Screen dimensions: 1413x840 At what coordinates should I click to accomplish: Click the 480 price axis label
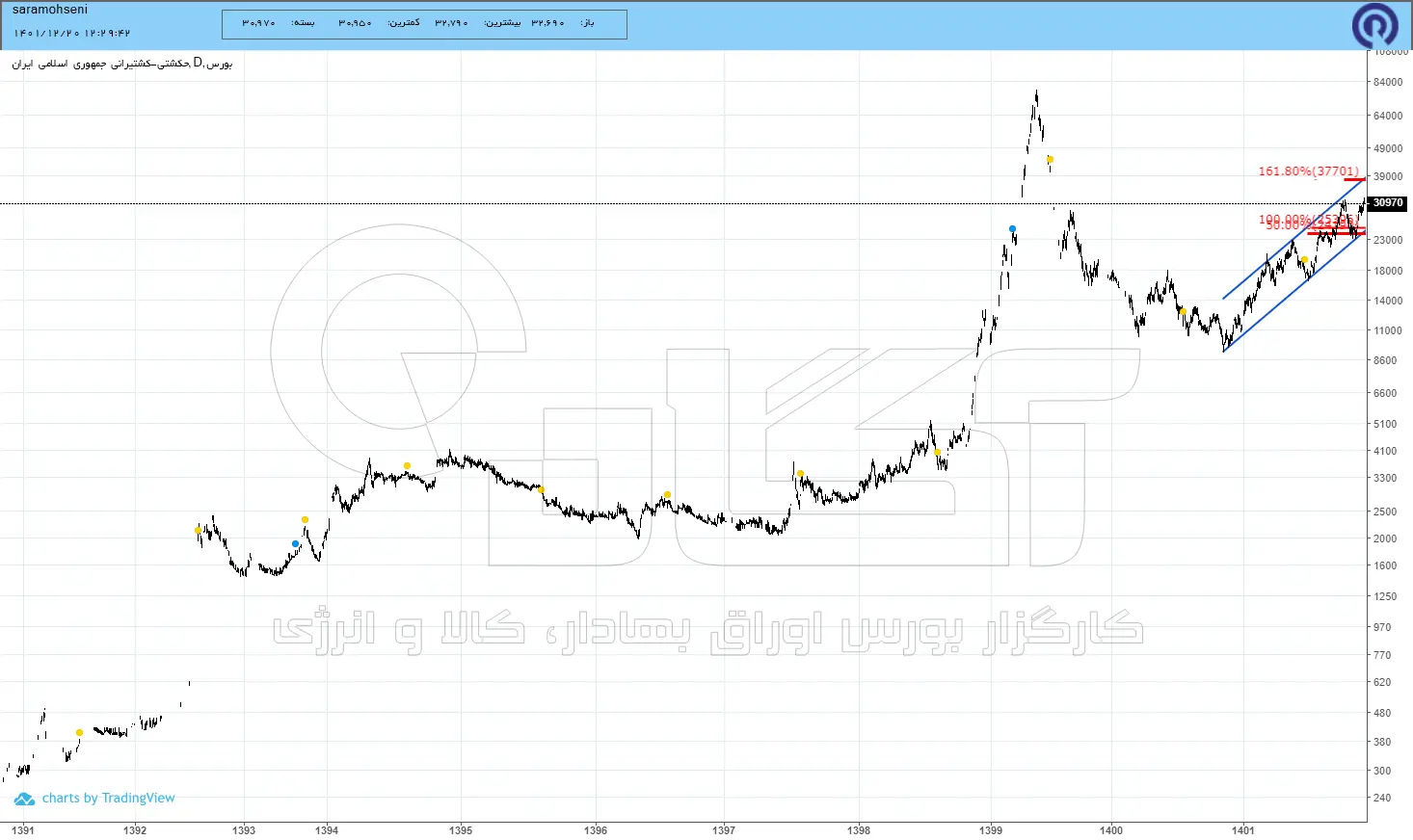click(x=1382, y=713)
